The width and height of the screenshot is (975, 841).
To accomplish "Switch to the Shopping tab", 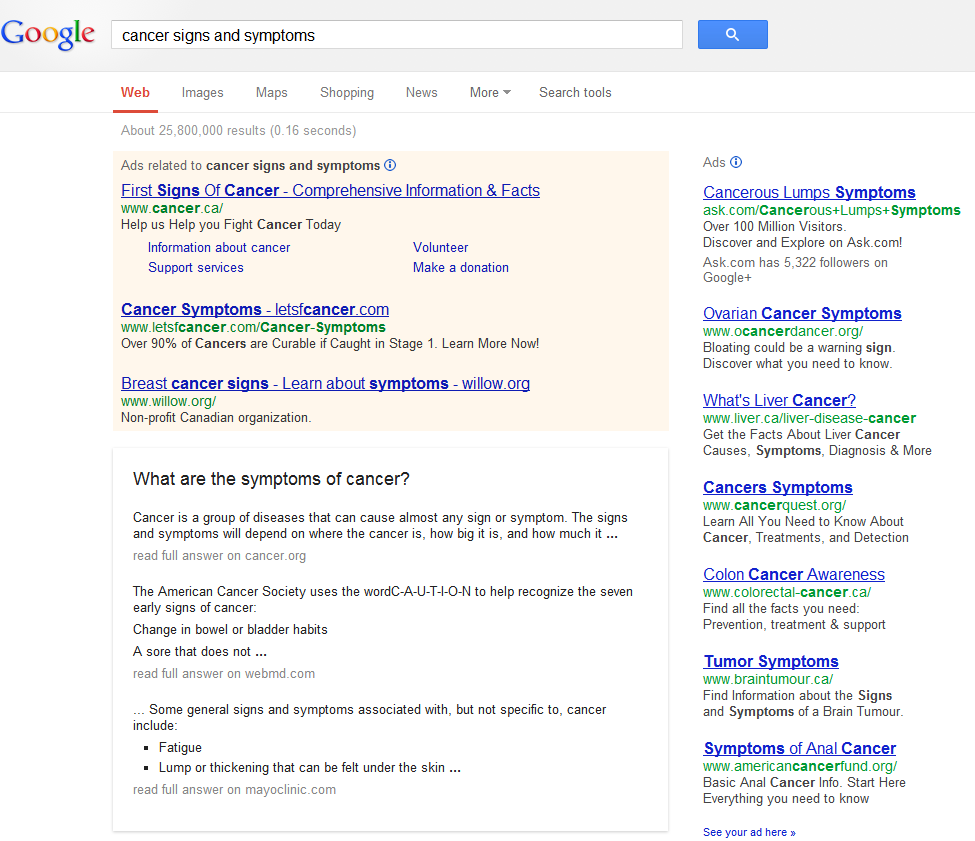I will click(x=347, y=93).
